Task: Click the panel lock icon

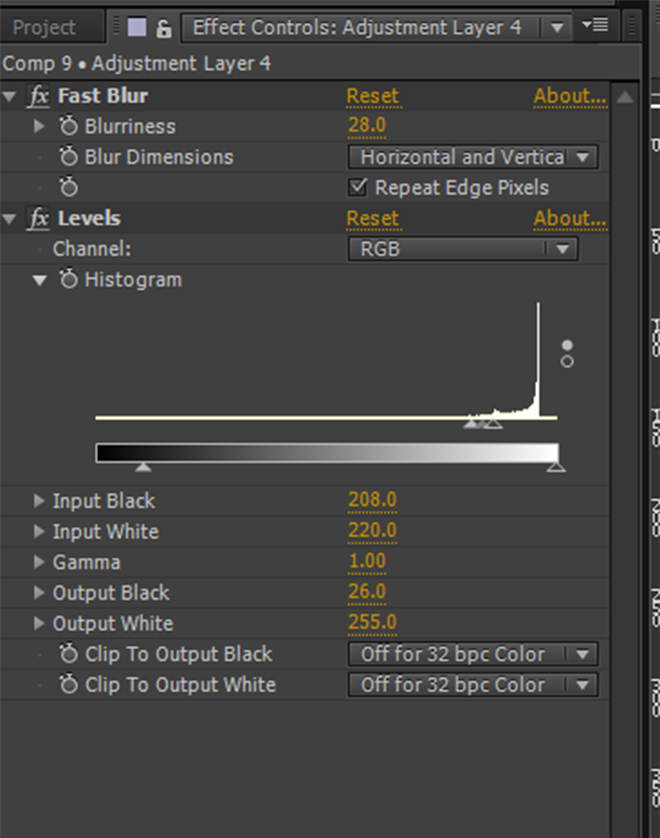Action: [163, 28]
